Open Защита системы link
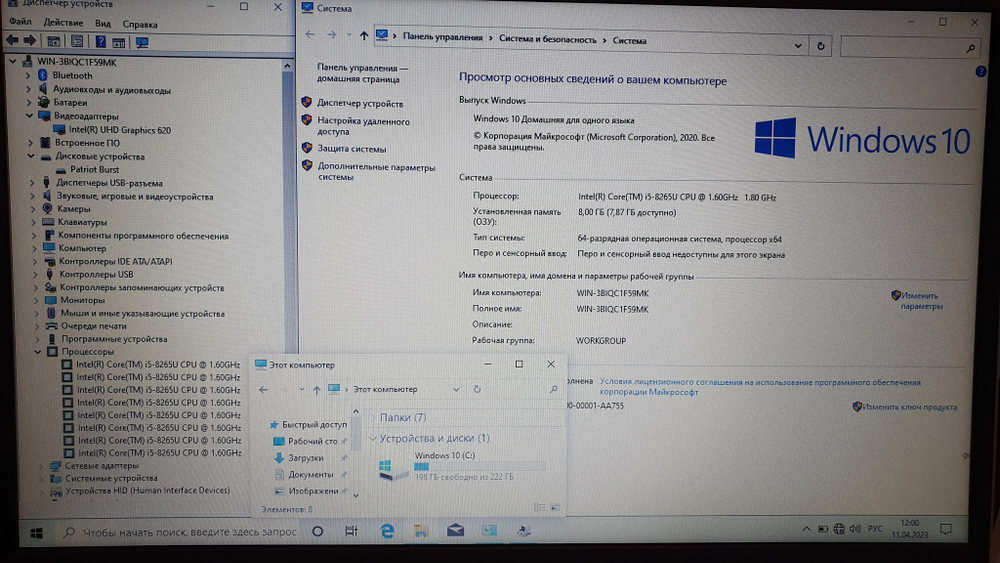Viewport: 1000px width, 563px height. pos(351,149)
